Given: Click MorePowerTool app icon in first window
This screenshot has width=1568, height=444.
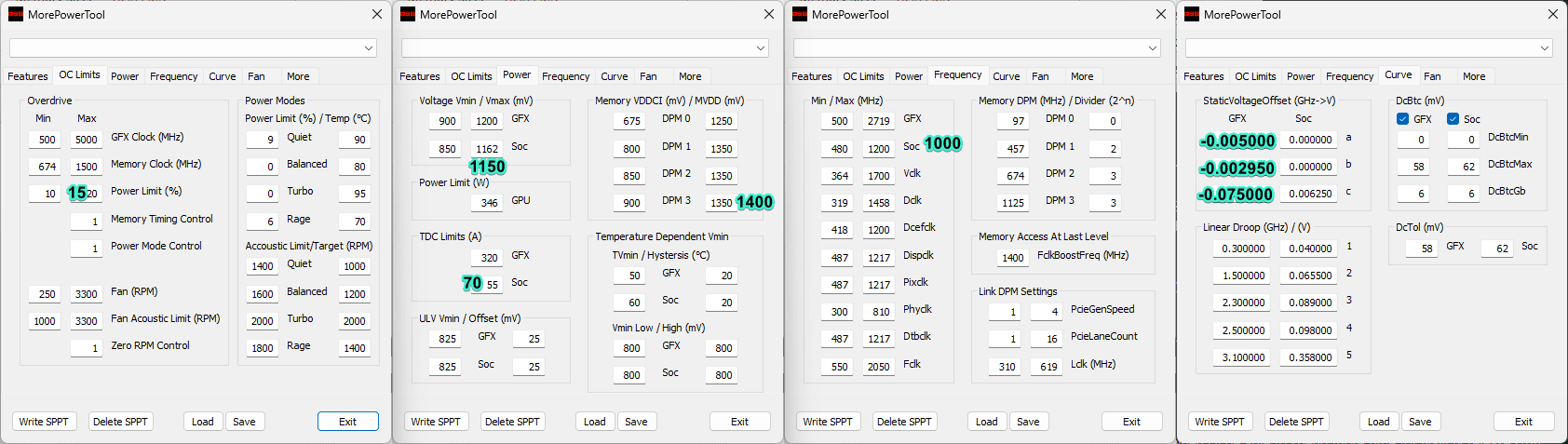Looking at the screenshot, I should [16, 14].
